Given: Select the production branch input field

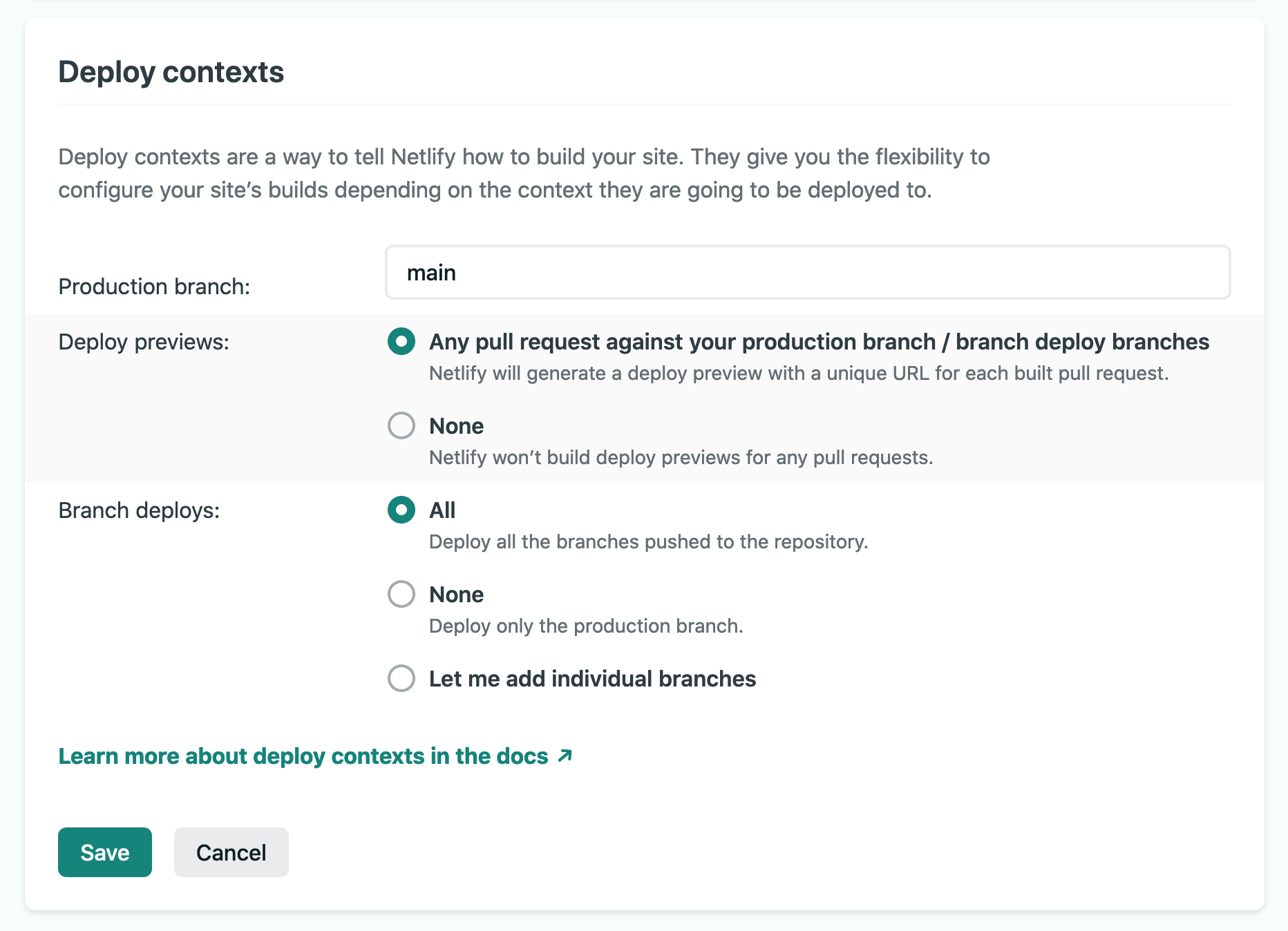Looking at the screenshot, I should [807, 272].
